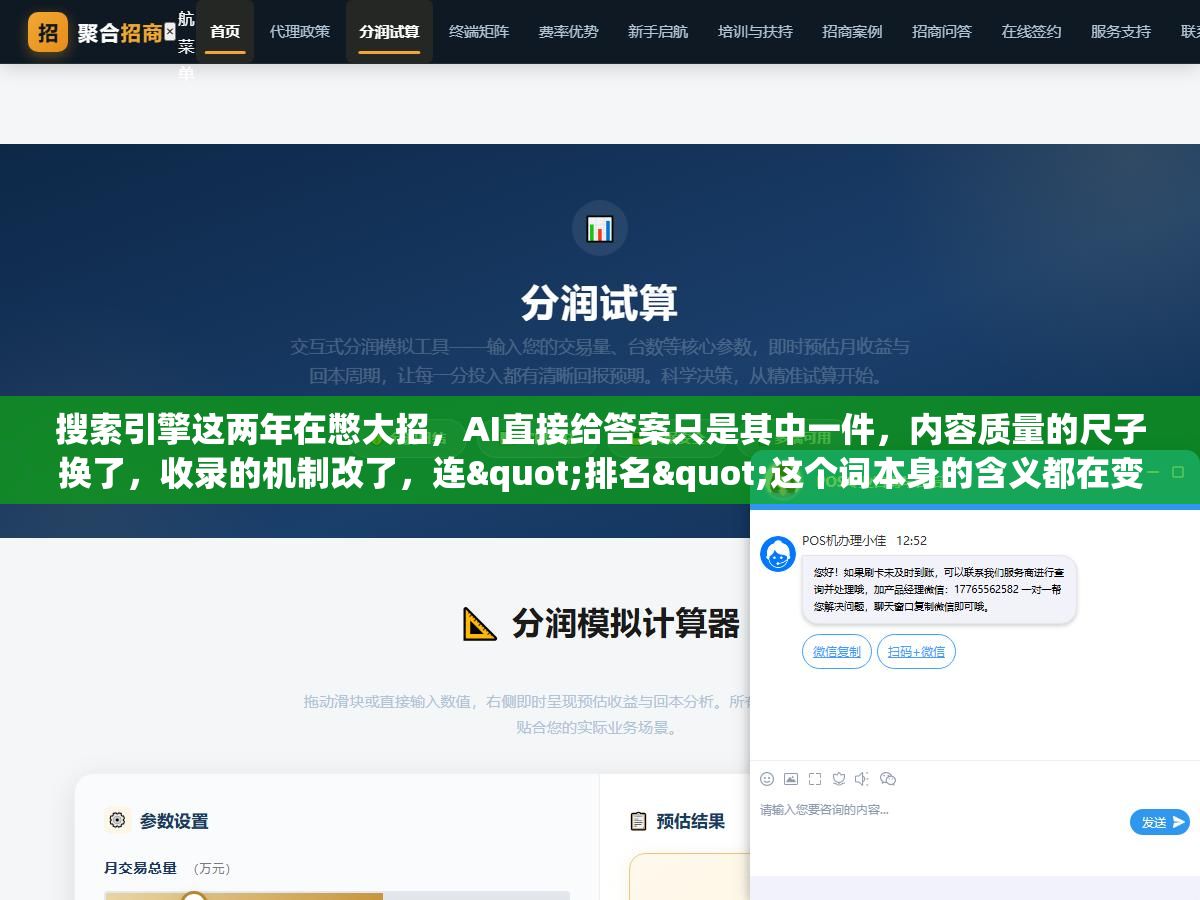Screen dimensions: 1200x900
Task: Click the 聚合招商 brand name link
Action: click(x=120, y=32)
